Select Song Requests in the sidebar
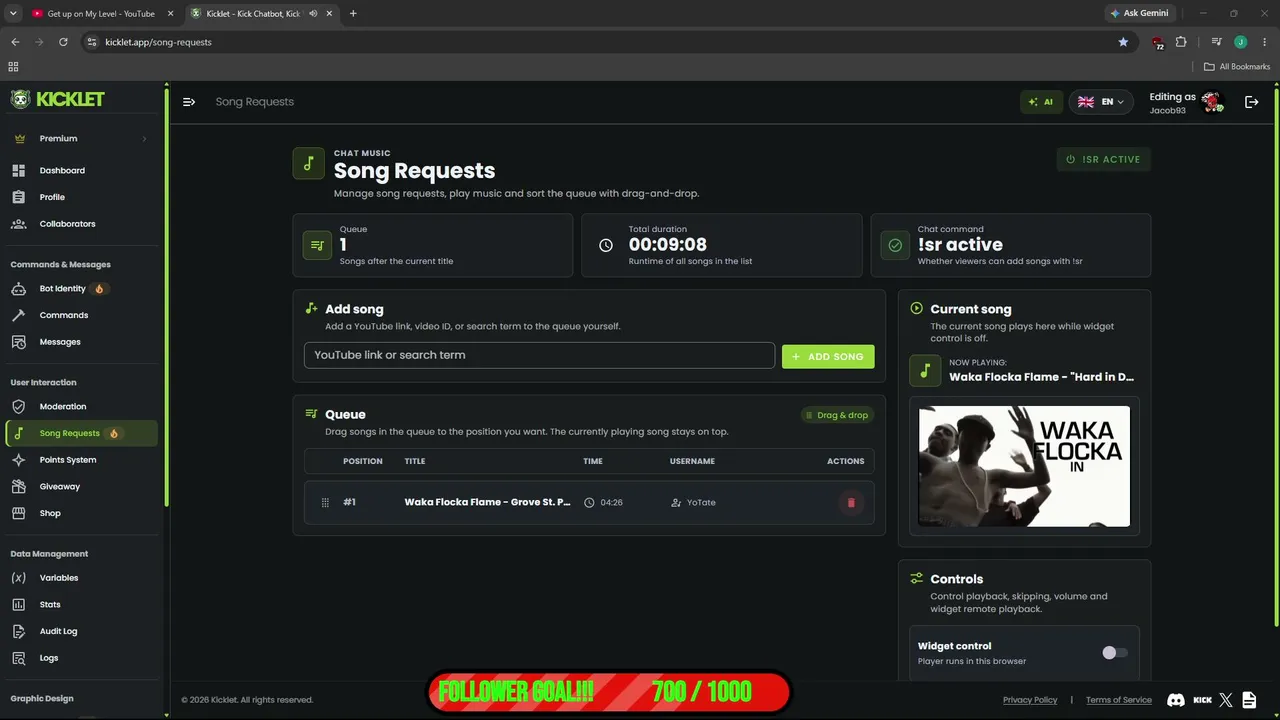1280x720 pixels. tap(81, 434)
